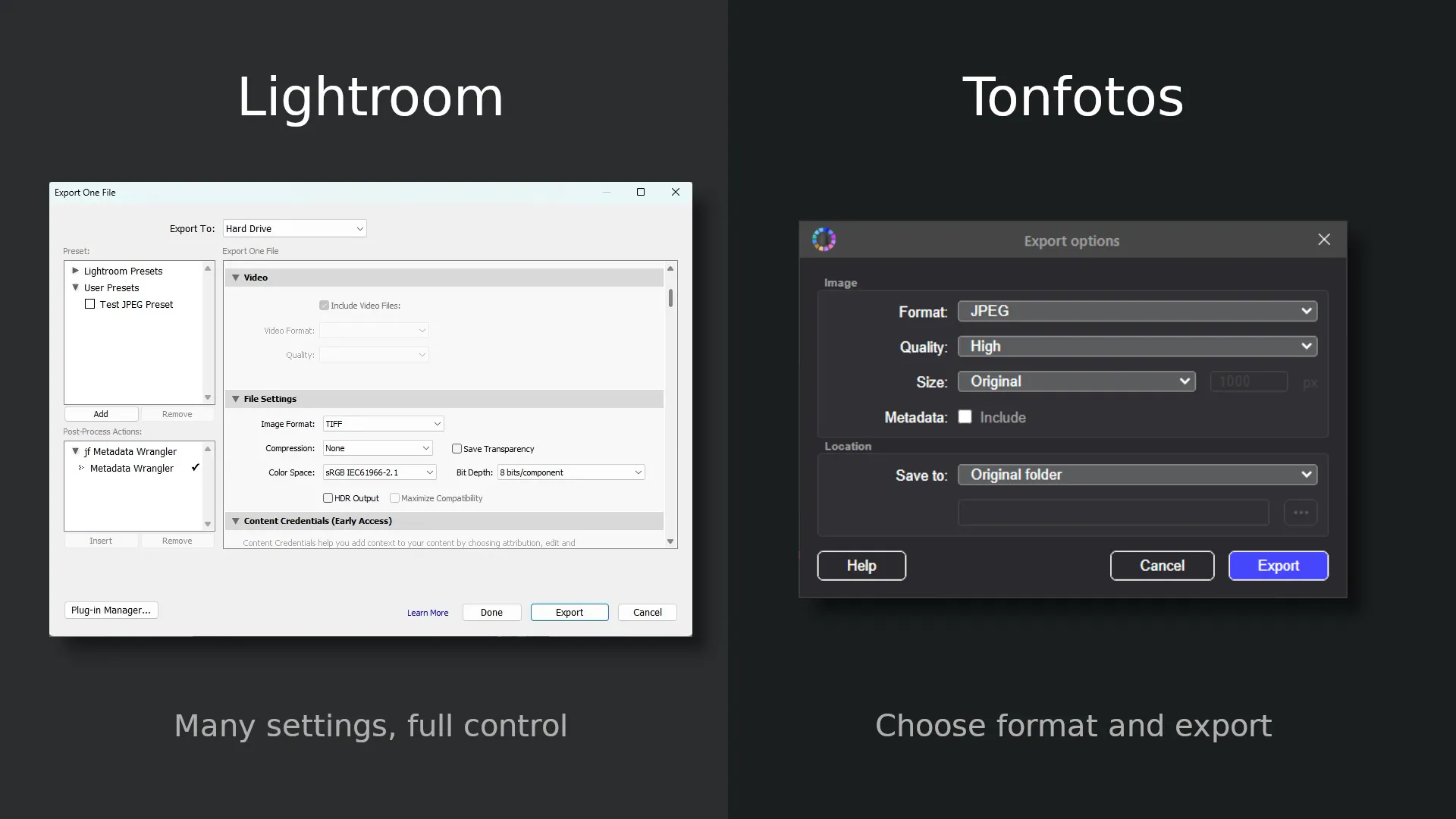Click the Tonfotos app logo icon

(x=824, y=240)
